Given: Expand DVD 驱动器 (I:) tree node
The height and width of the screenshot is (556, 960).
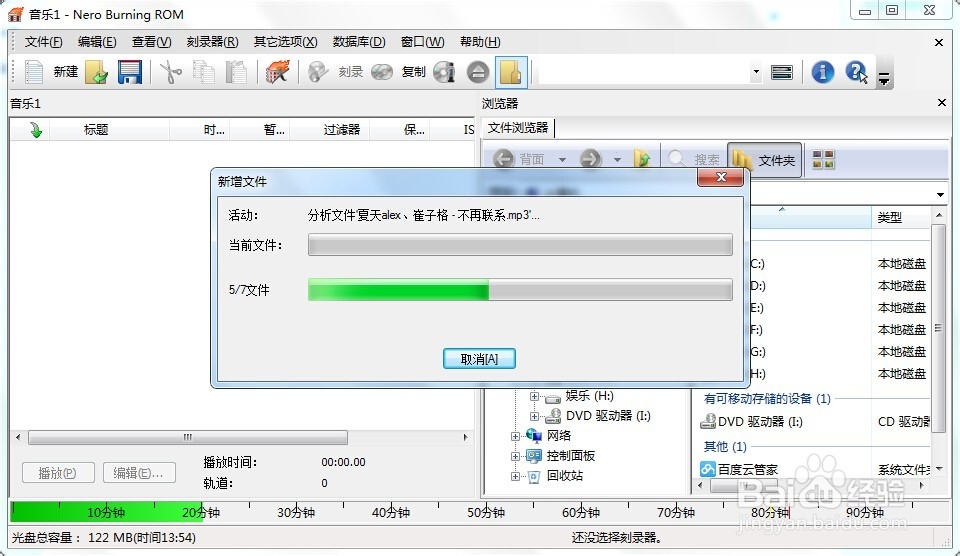Looking at the screenshot, I should coord(534,416).
